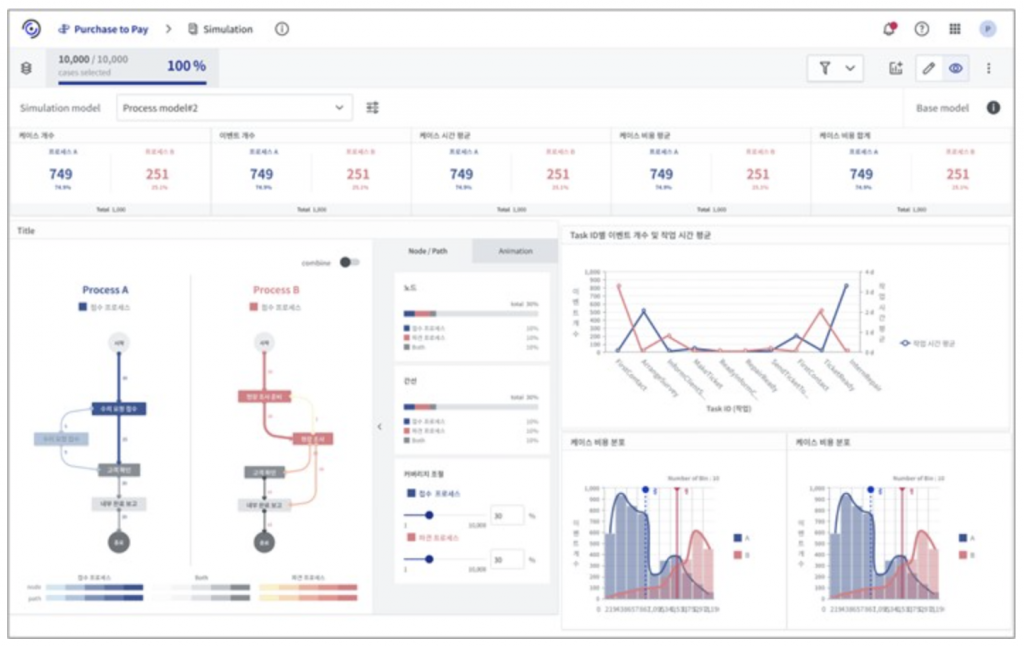1024x646 pixels.
Task: Switch to the Animation tab
Action: tap(515, 251)
